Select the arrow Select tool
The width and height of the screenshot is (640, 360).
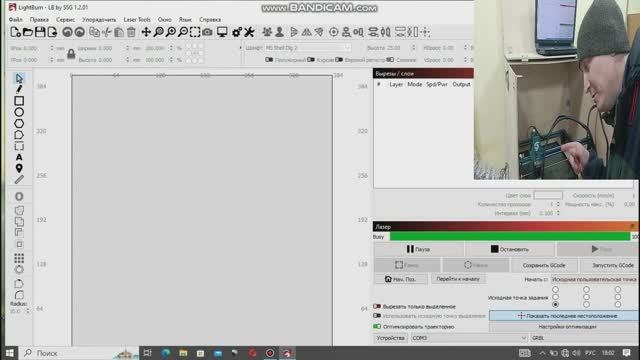pos(19,78)
